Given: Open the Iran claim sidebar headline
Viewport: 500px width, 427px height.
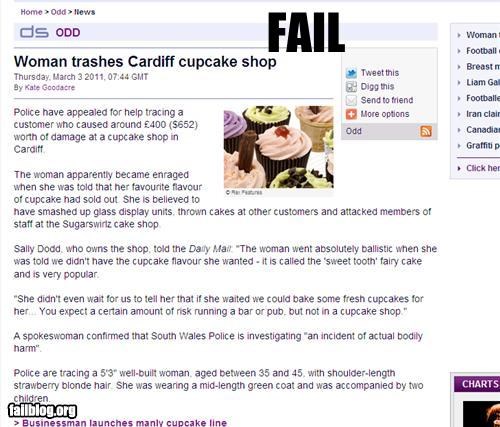Looking at the screenshot, I should pyautogui.click(x=483, y=114).
